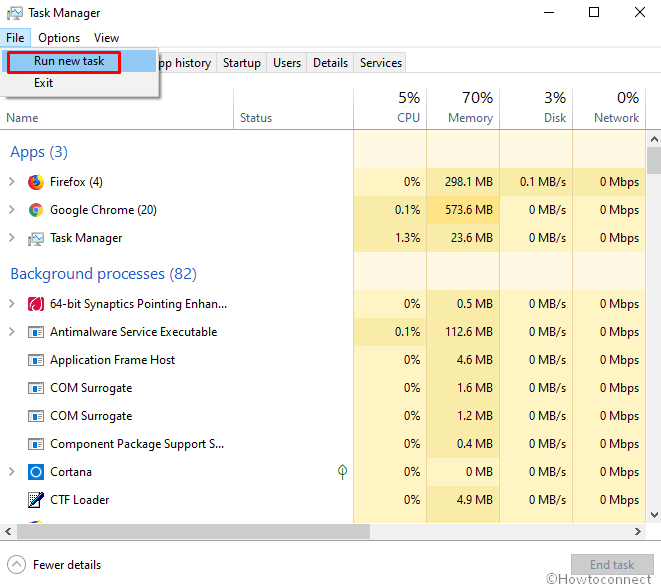Click the Synaptics Pointing Enhancer icon

pos(36,304)
